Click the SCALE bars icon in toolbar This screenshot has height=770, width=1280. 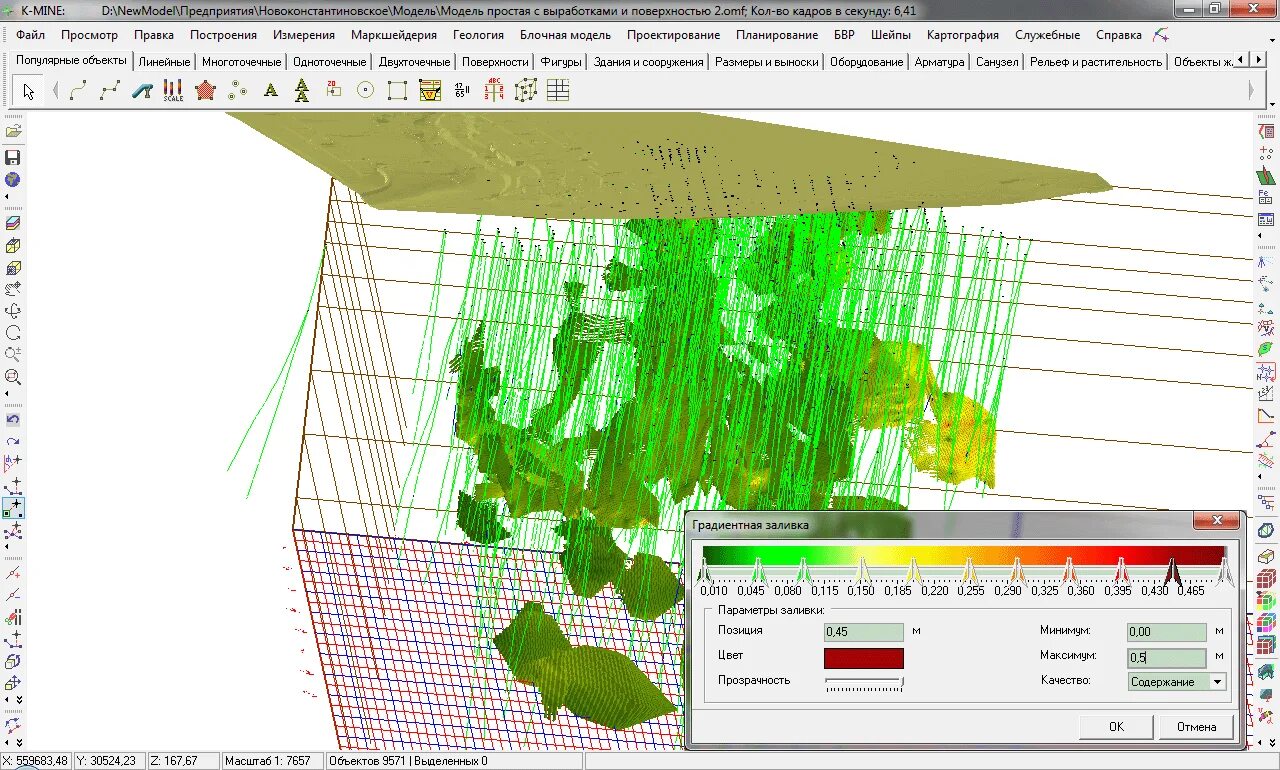tap(173, 91)
